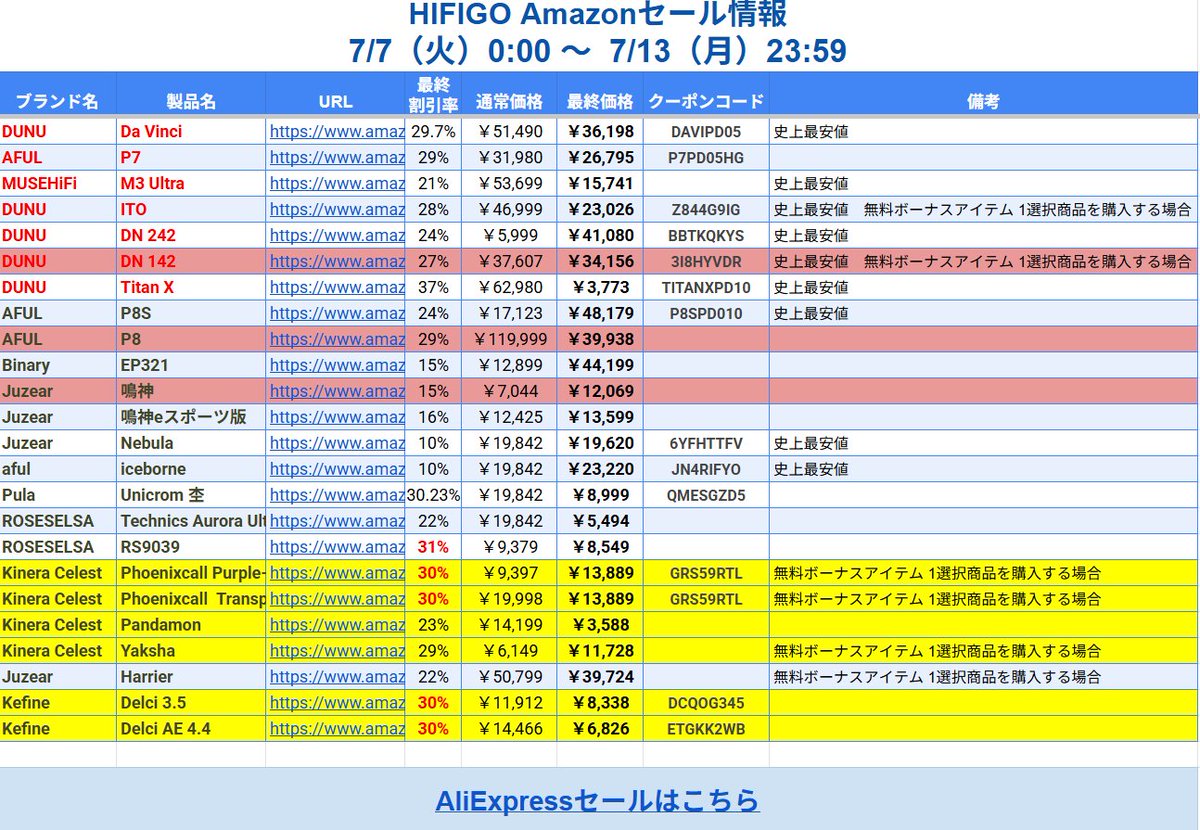Click the HIFIGO Amazonセール情報 title
Screen dimensions: 1200x830
(597, 15)
